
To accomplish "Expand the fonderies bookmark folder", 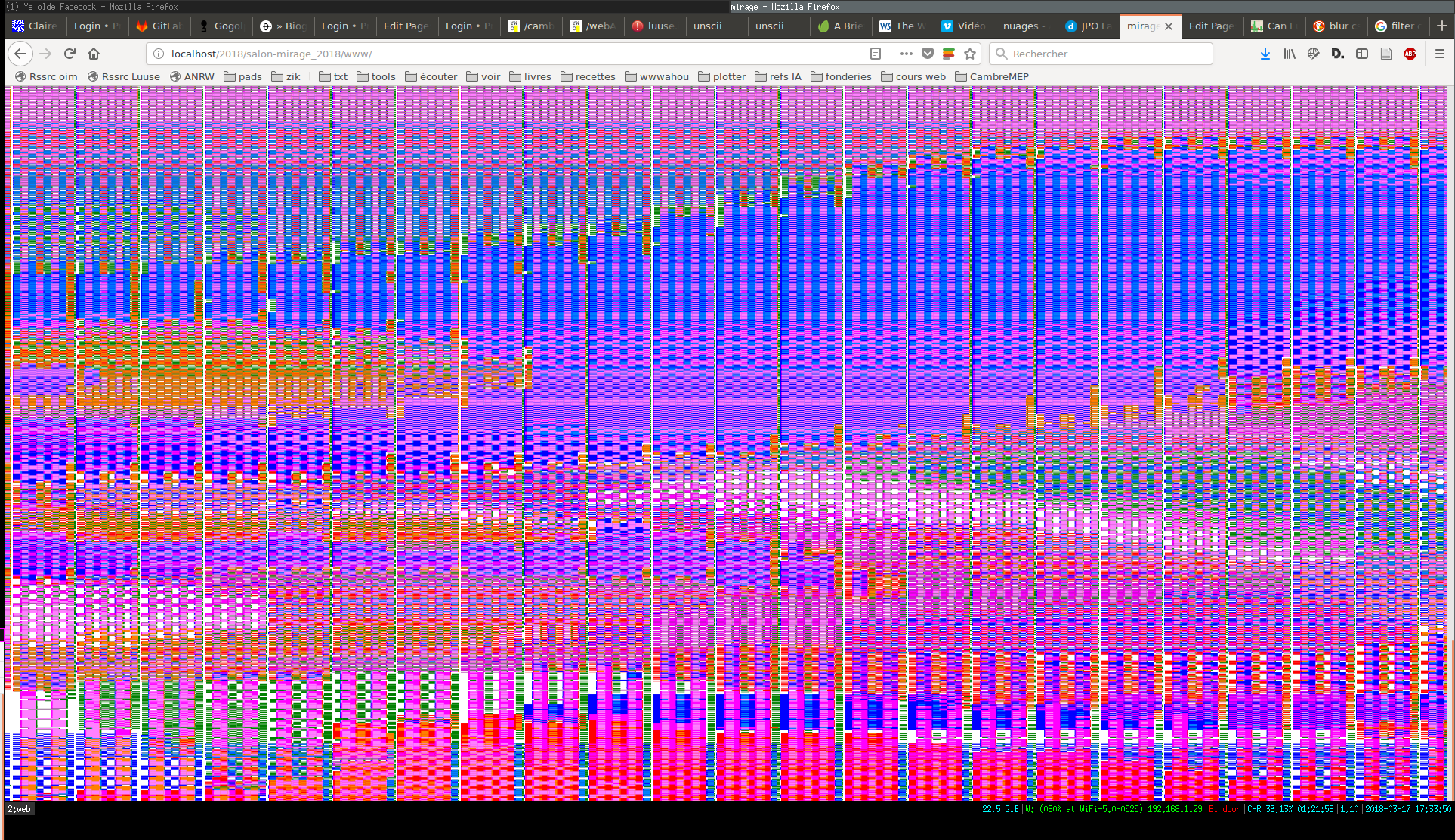I will coord(841,76).
